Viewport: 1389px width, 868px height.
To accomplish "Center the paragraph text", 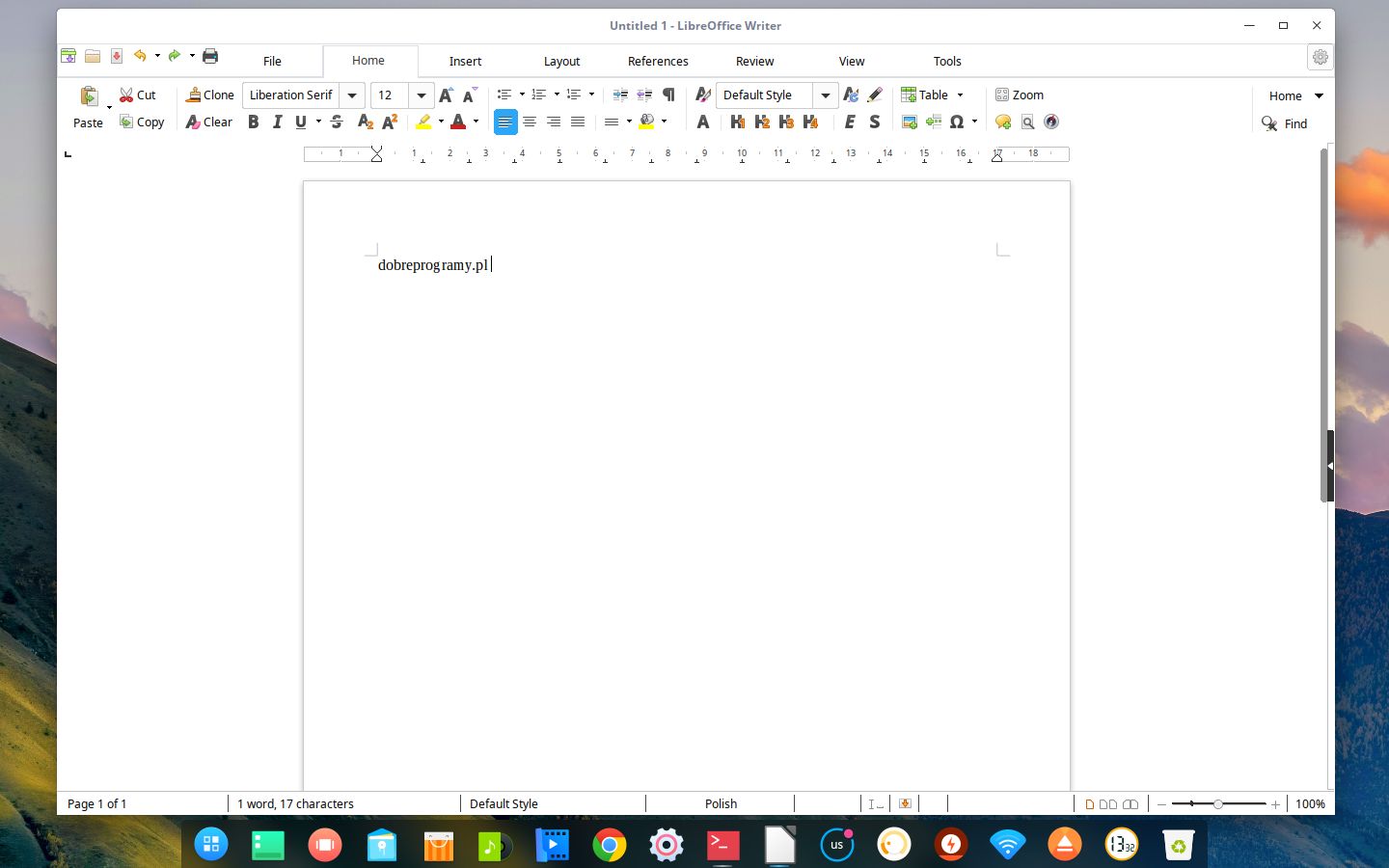I will [530, 122].
